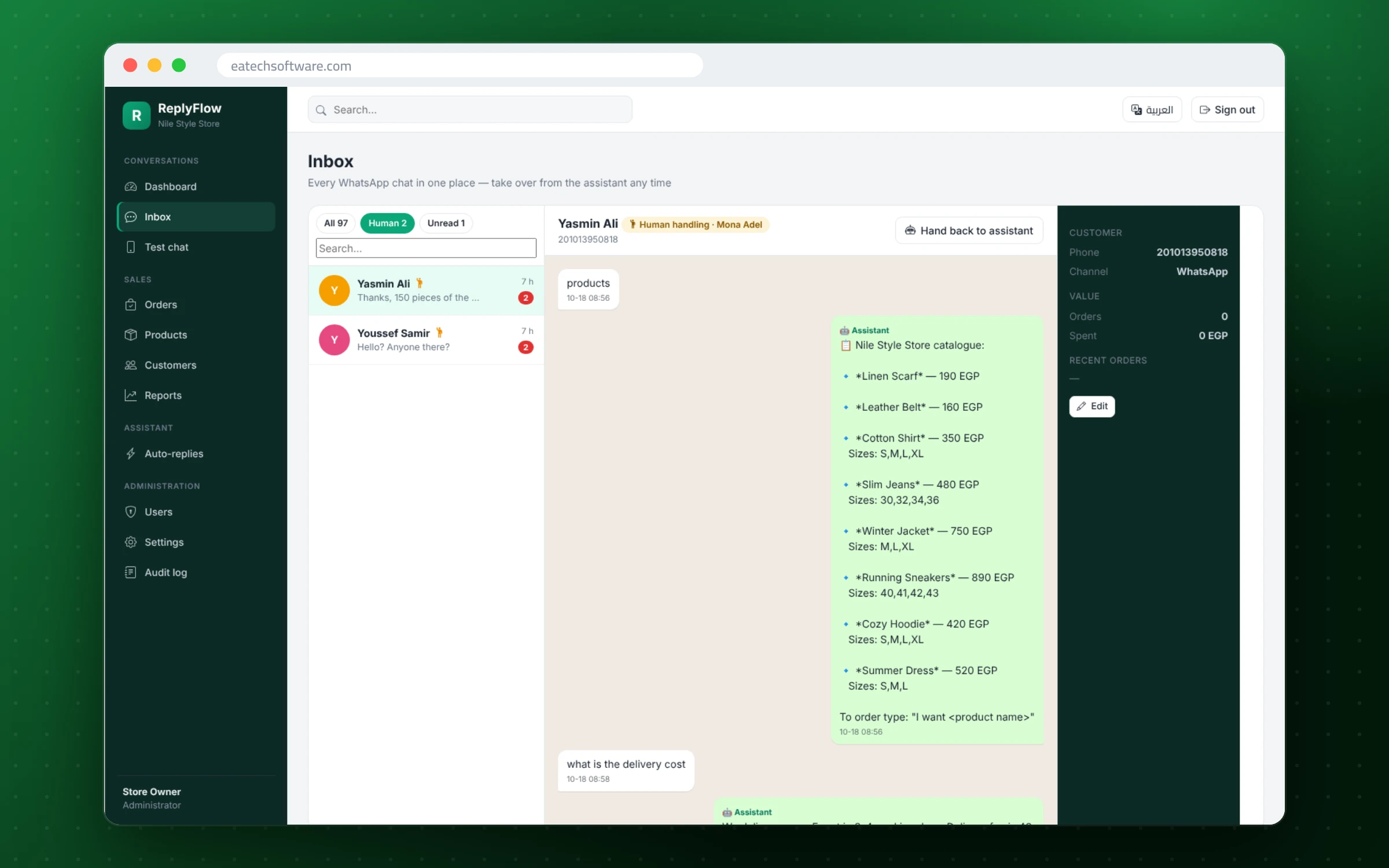Select the Human 2 filter tab
Viewport: 1389px width, 868px height.
(387, 223)
